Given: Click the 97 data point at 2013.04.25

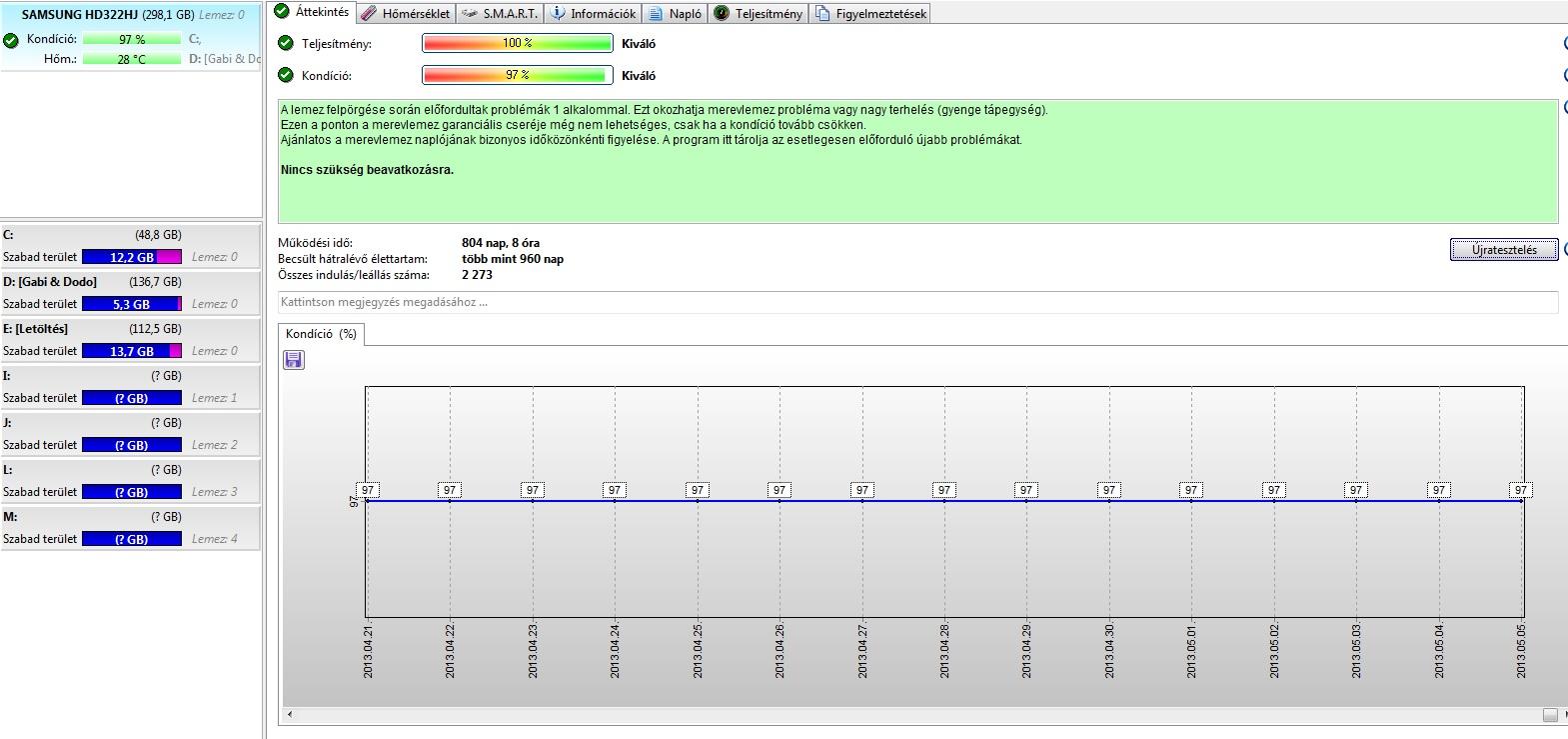Looking at the screenshot, I should coord(698,490).
